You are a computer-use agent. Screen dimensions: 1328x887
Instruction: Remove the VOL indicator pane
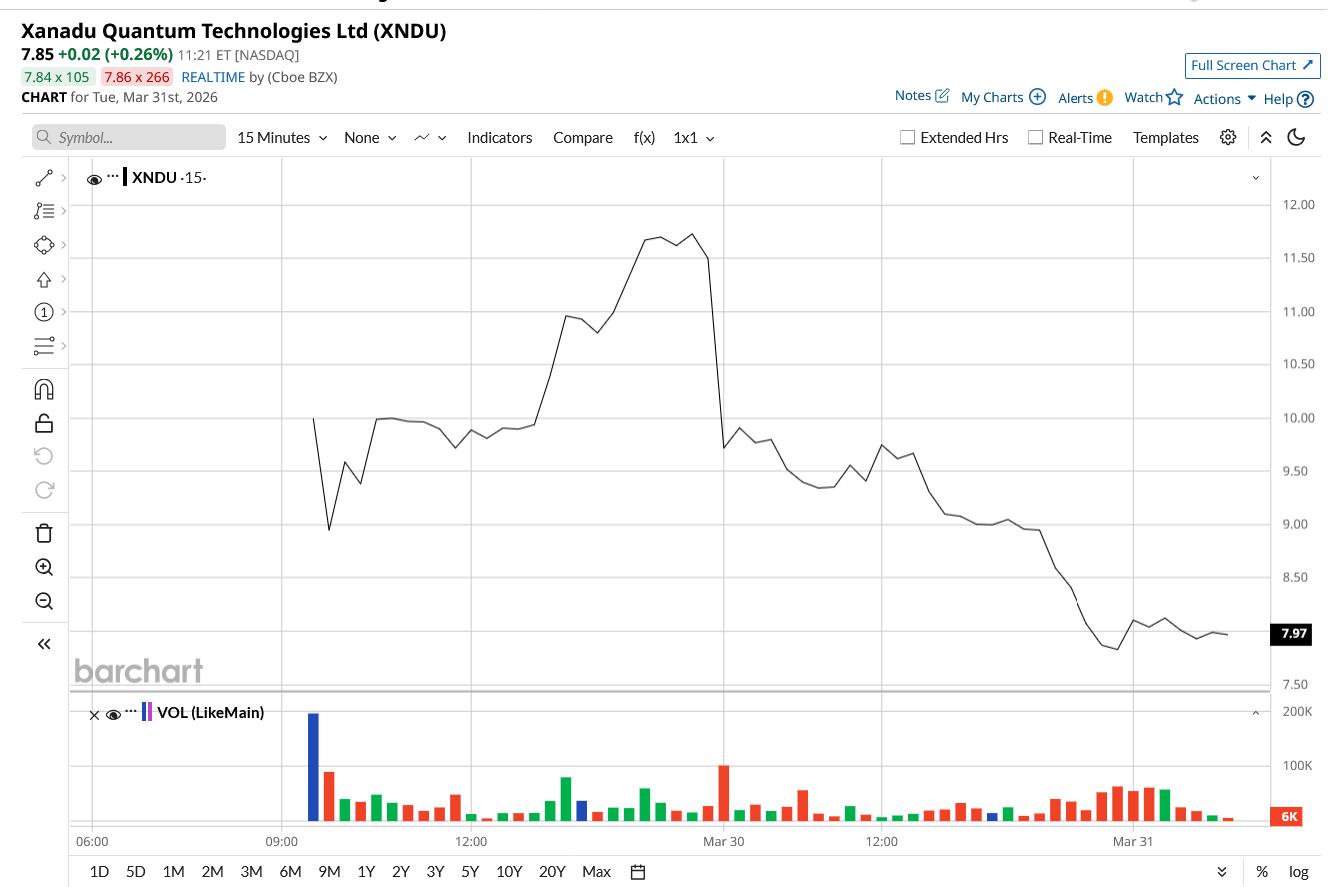point(94,715)
